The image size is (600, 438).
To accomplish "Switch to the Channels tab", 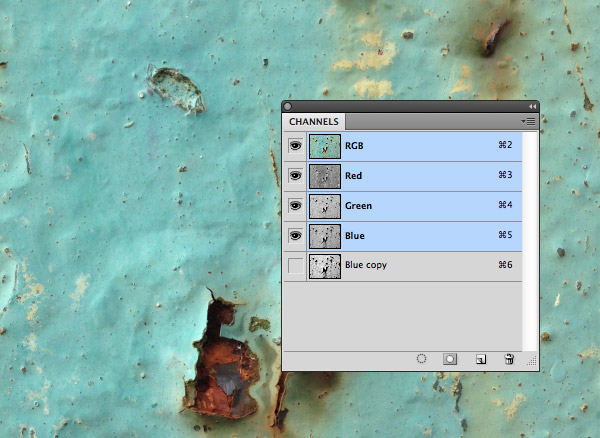I will click(x=313, y=121).
